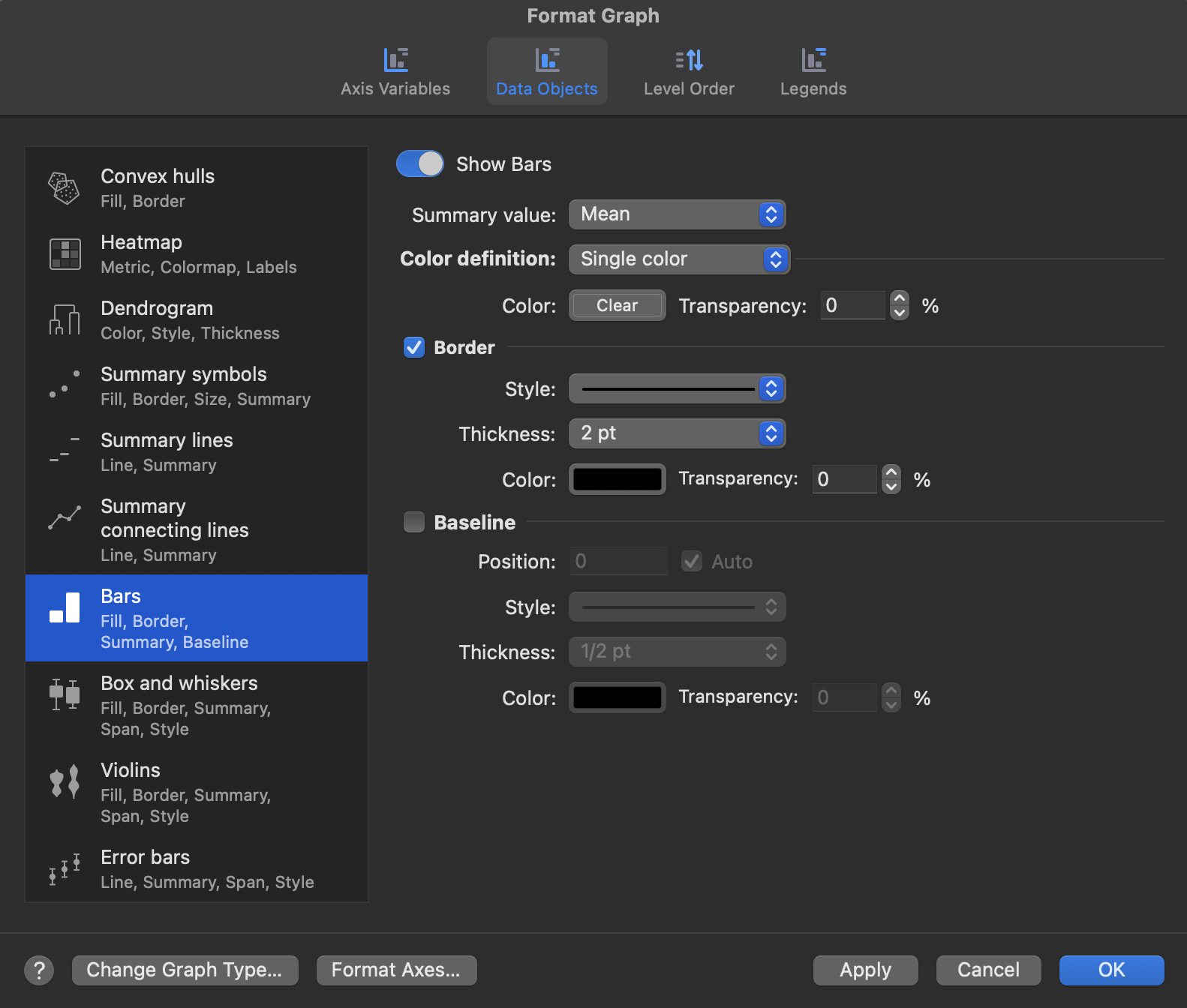Select the Summary lines dashes icon
The image size is (1187, 1008).
point(65,448)
